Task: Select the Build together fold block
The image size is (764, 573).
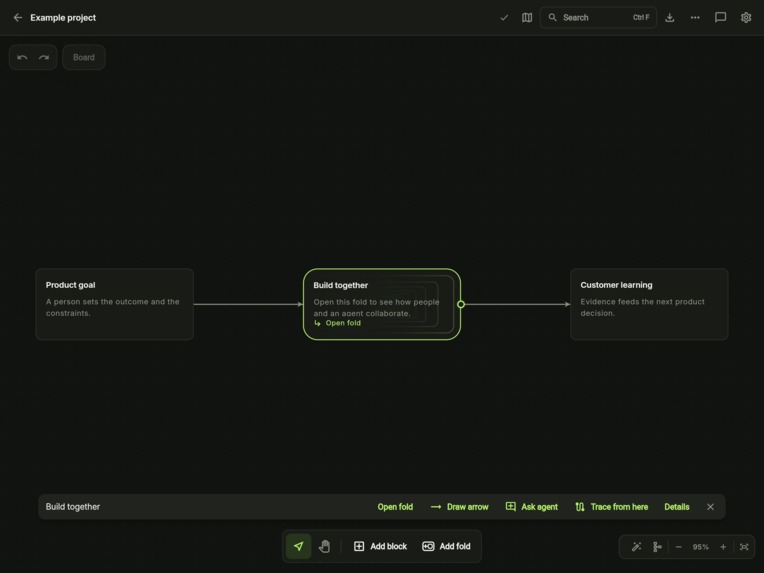Action: tap(382, 304)
